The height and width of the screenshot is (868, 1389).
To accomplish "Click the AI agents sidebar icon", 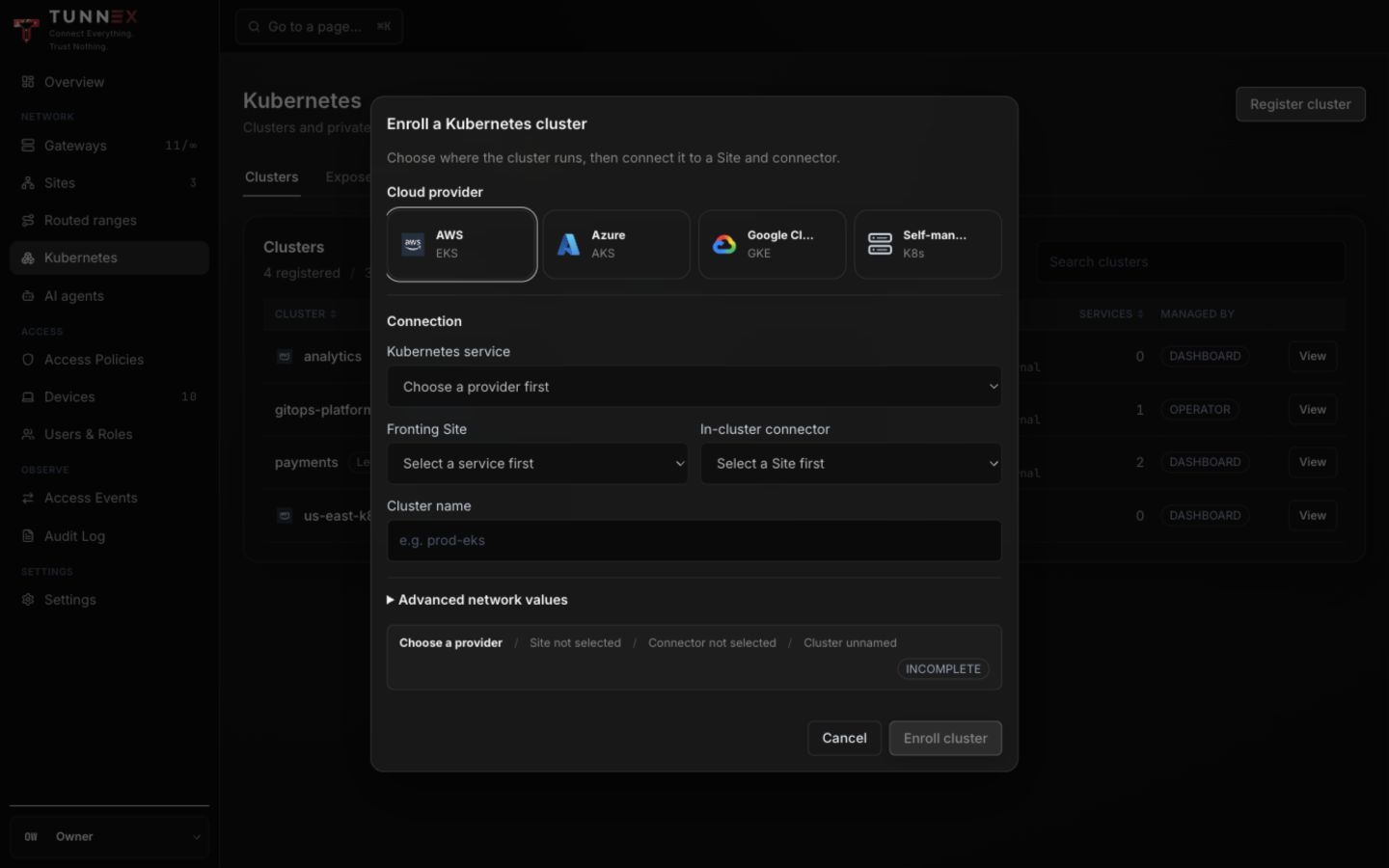I will pyautogui.click(x=28, y=296).
